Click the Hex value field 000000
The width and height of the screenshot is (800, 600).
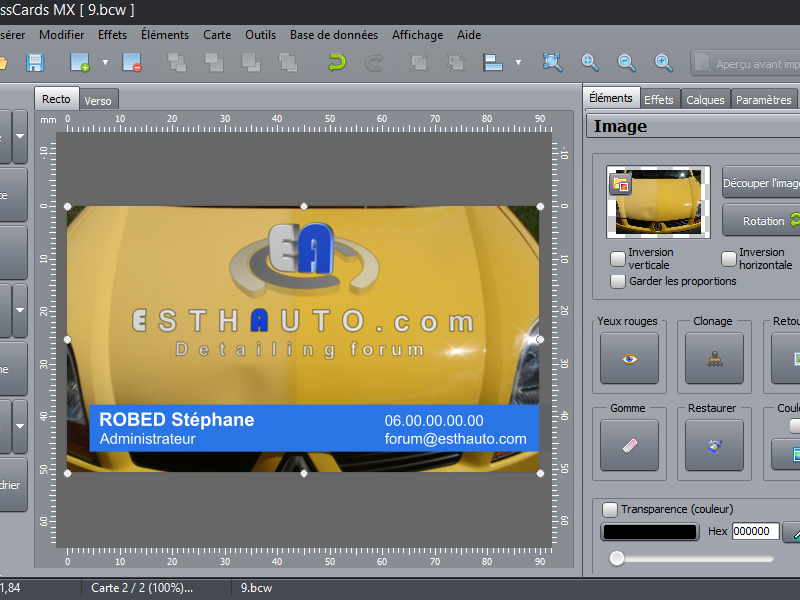point(756,531)
